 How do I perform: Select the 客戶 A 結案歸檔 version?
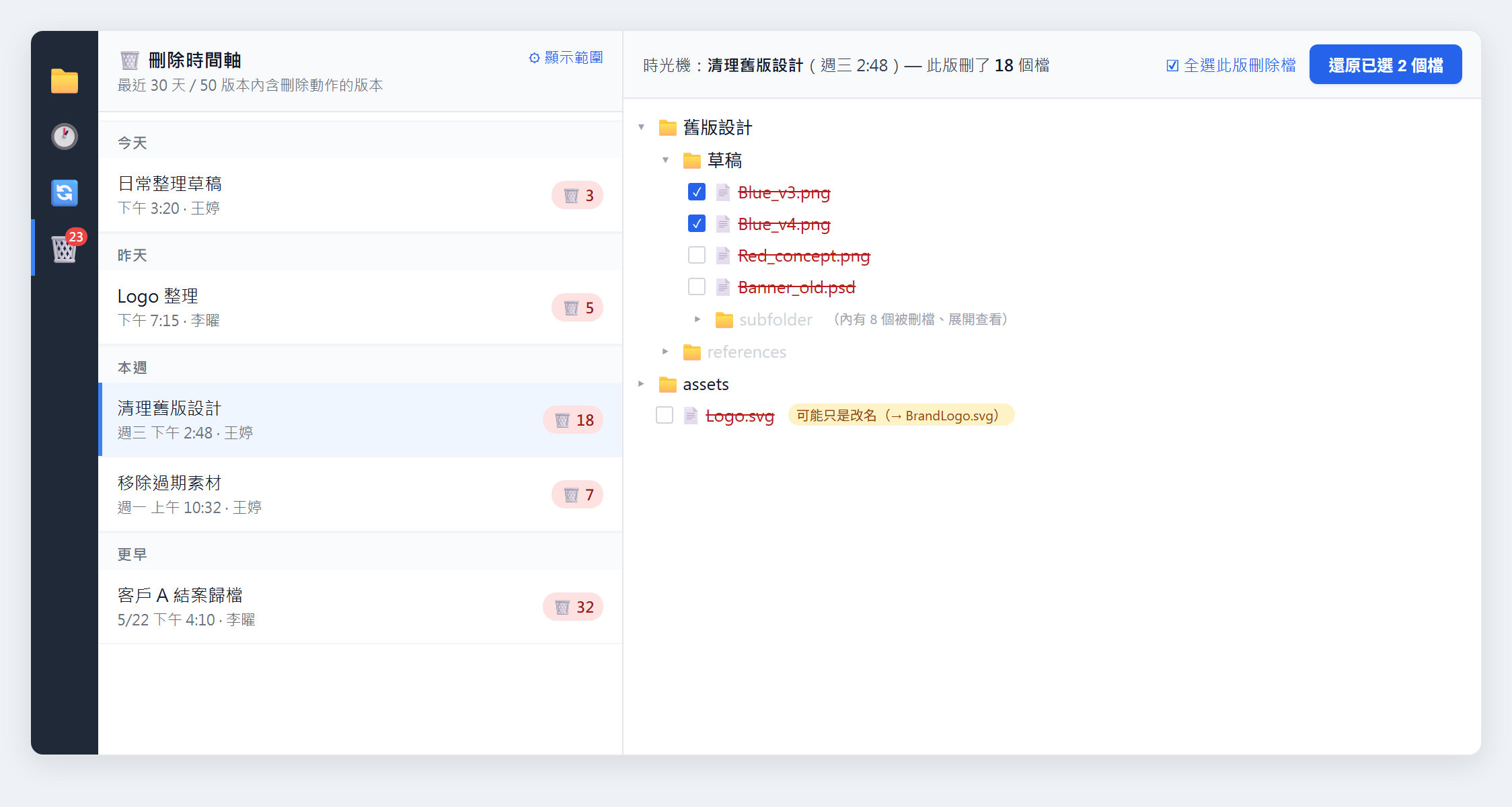(x=361, y=607)
